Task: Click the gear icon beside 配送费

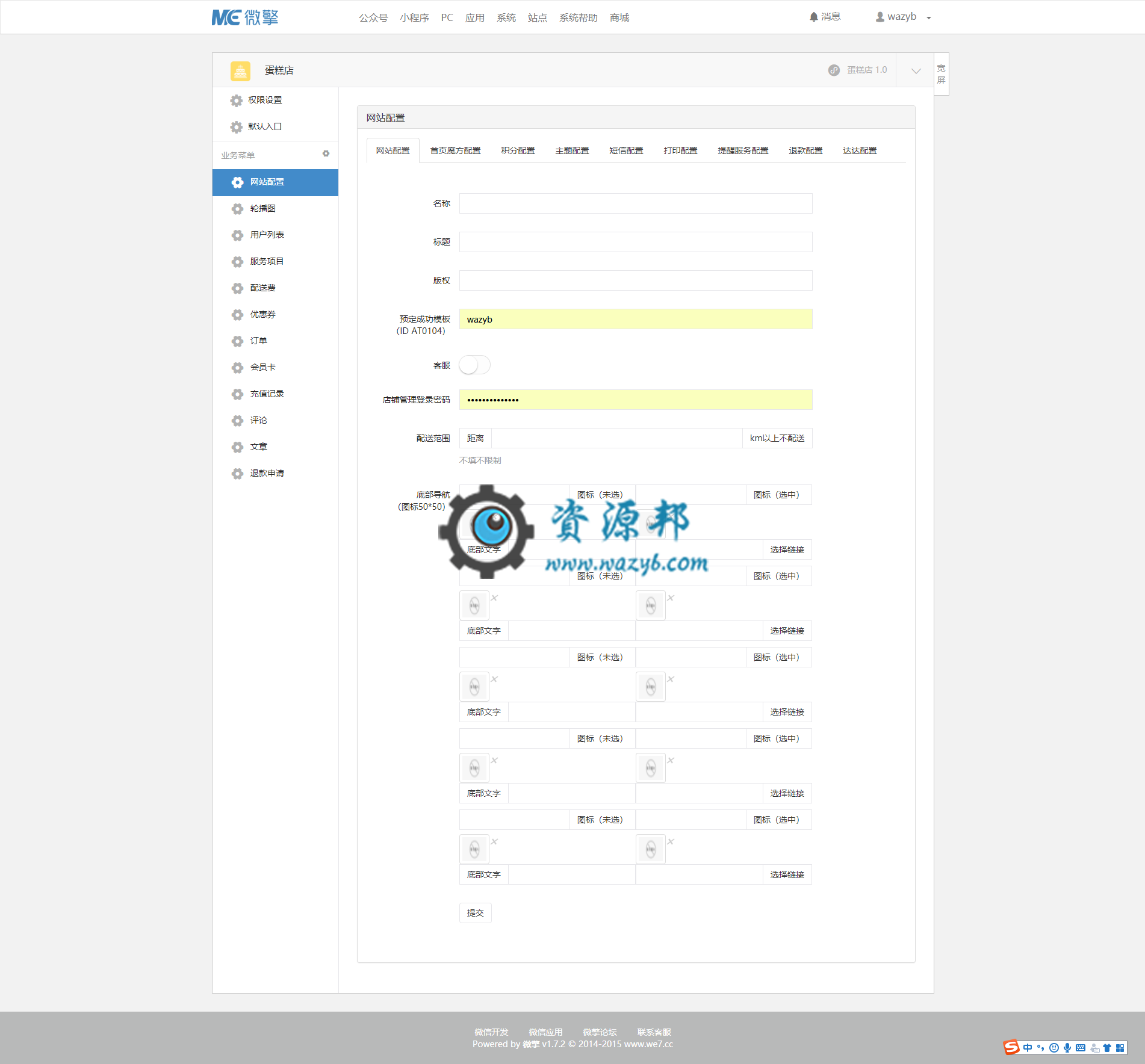Action: coord(238,288)
